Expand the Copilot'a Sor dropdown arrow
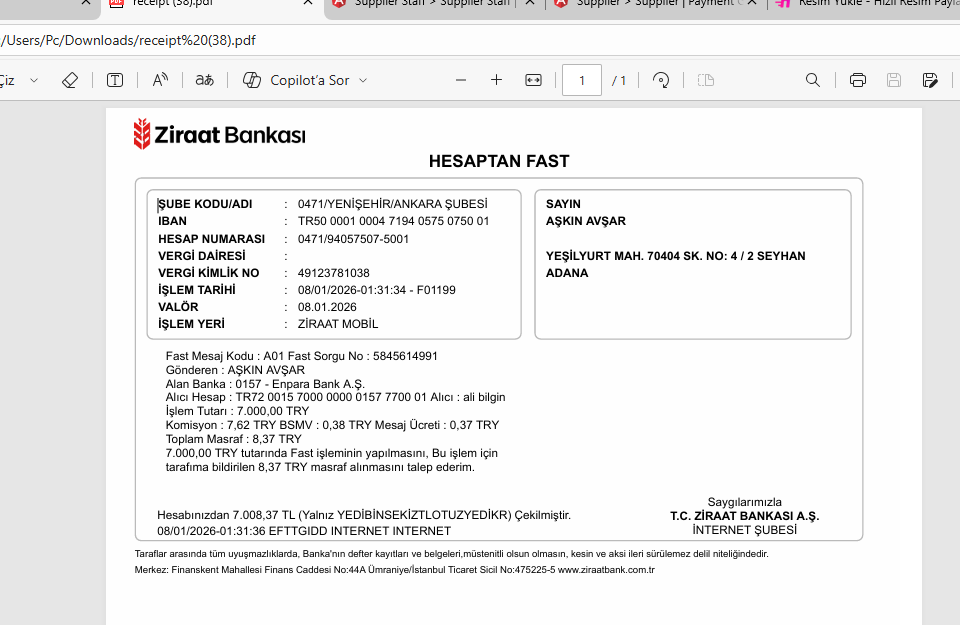960x625 pixels. coord(363,80)
